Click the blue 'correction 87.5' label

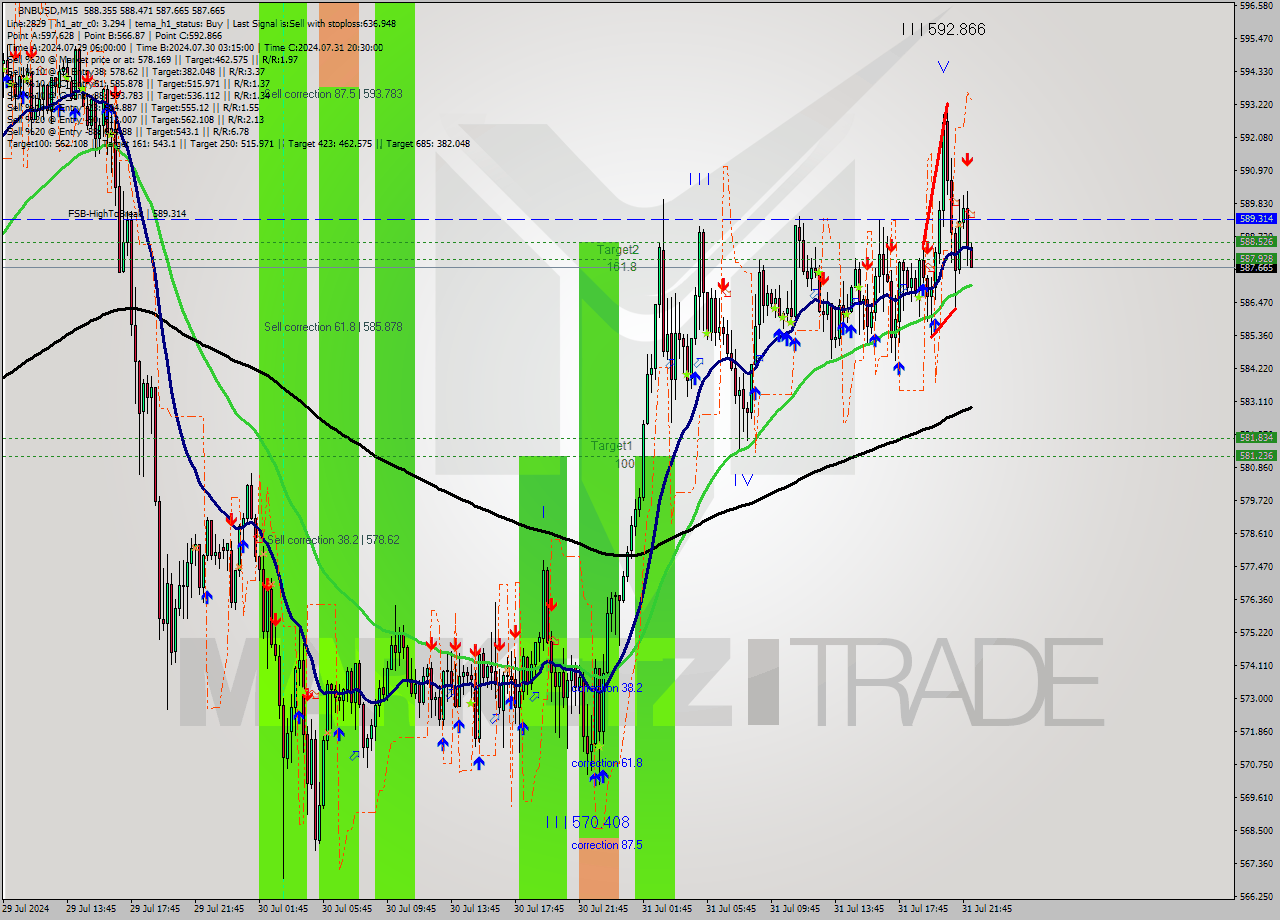(607, 845)
